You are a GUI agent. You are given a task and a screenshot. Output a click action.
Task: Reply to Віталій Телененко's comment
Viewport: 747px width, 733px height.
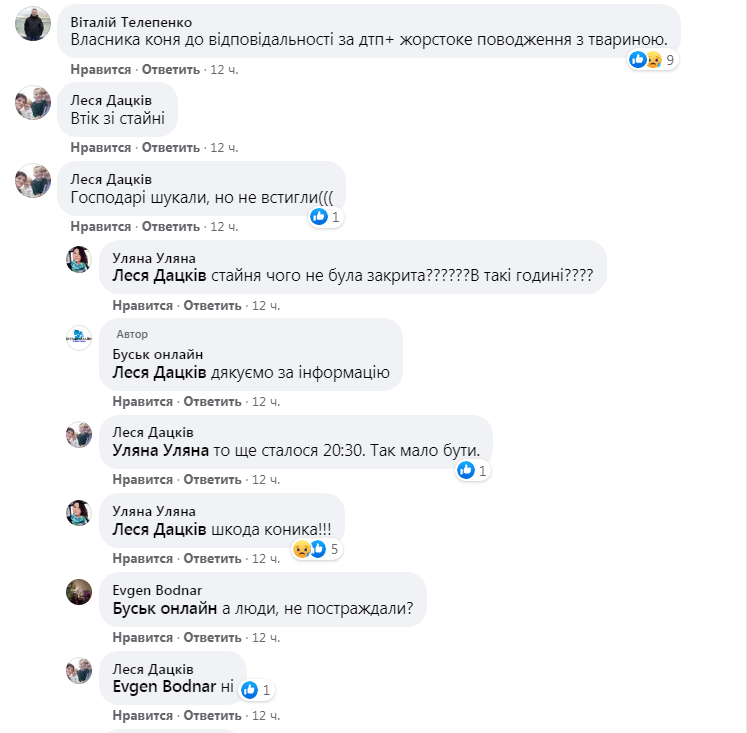(x=171, y=69)
